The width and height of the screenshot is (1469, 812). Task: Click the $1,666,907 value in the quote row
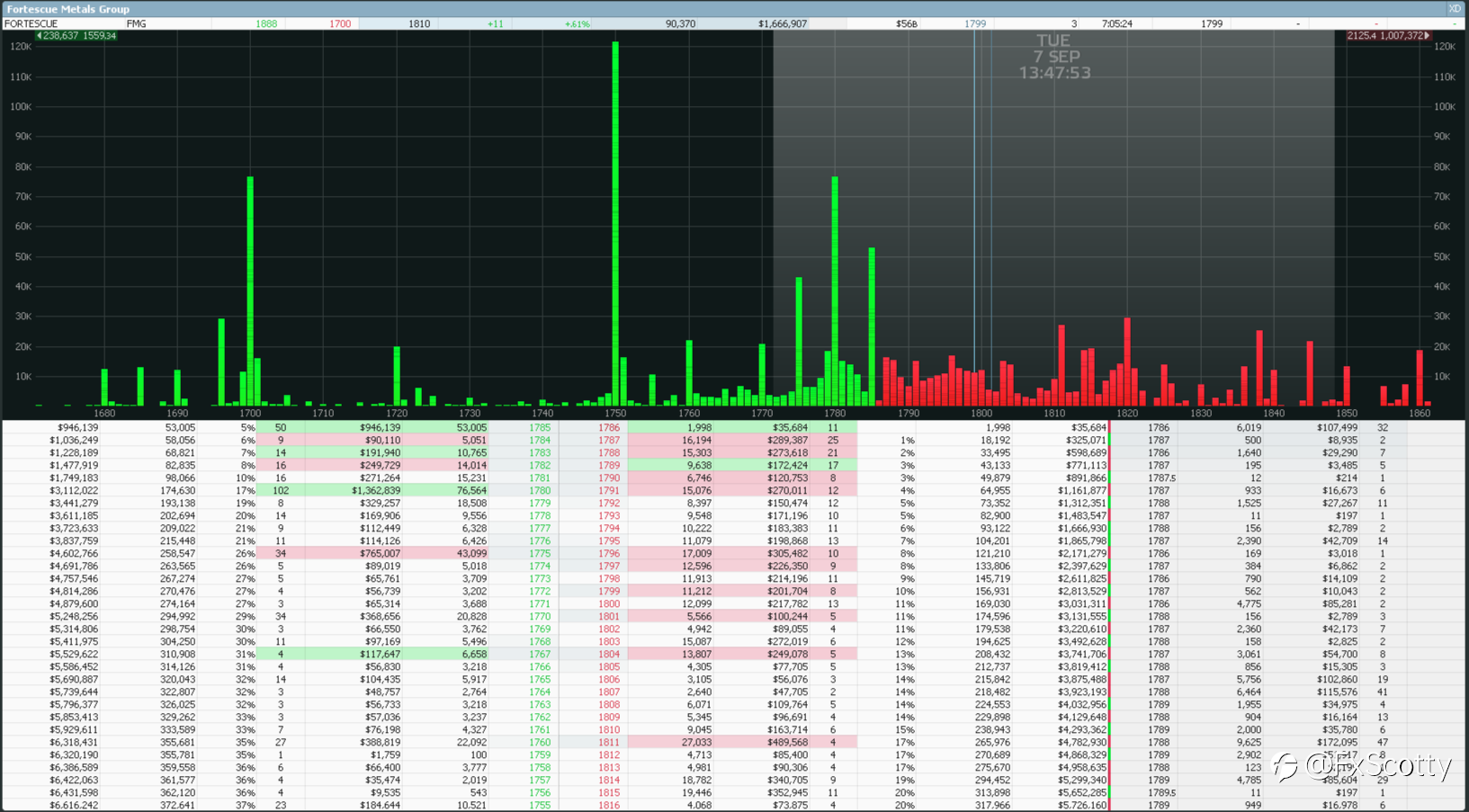point(783,23)
